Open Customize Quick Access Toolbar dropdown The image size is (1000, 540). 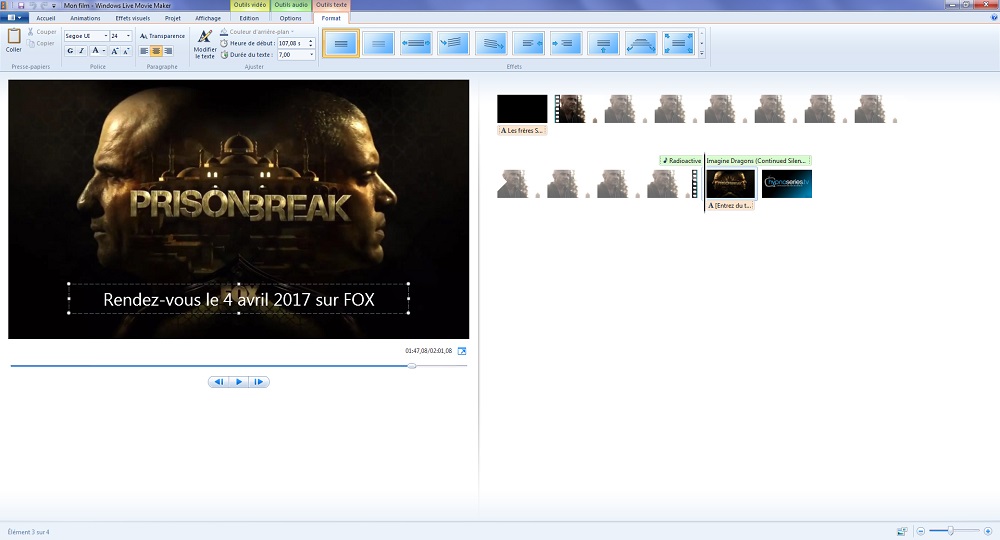[x=54, y=6]
